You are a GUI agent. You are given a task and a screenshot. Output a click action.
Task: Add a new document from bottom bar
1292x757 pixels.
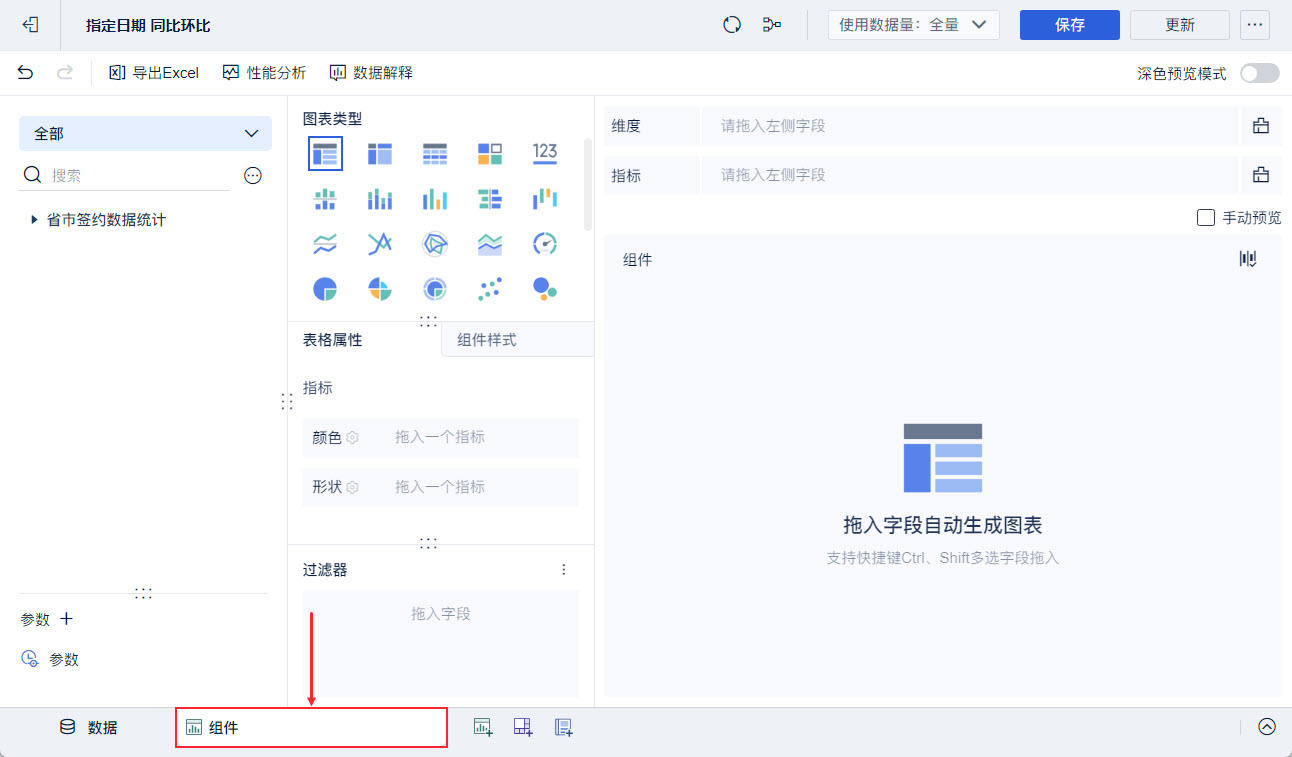[x=564, y=727]
